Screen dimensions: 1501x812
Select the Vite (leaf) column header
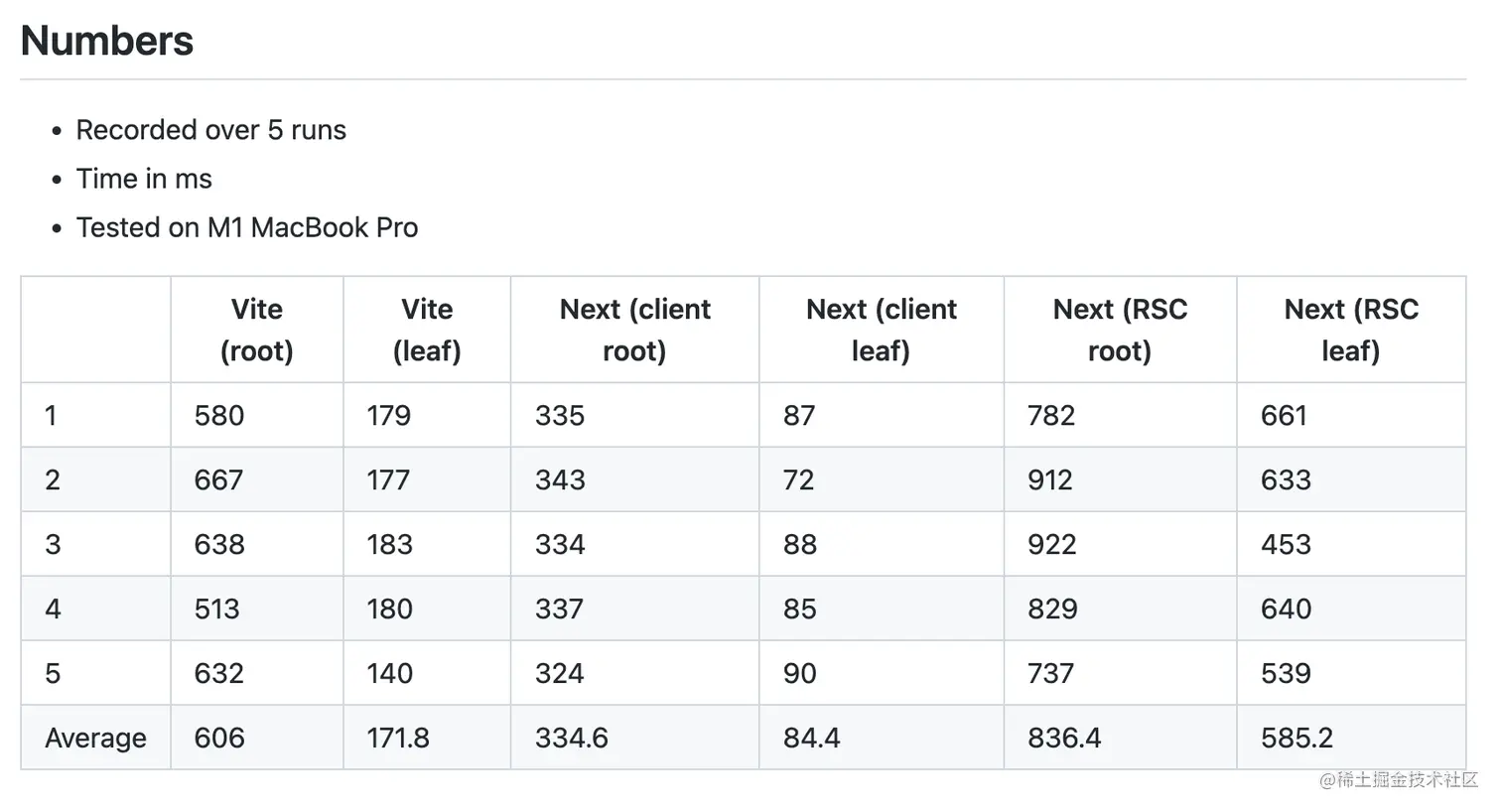coord(427,330)
